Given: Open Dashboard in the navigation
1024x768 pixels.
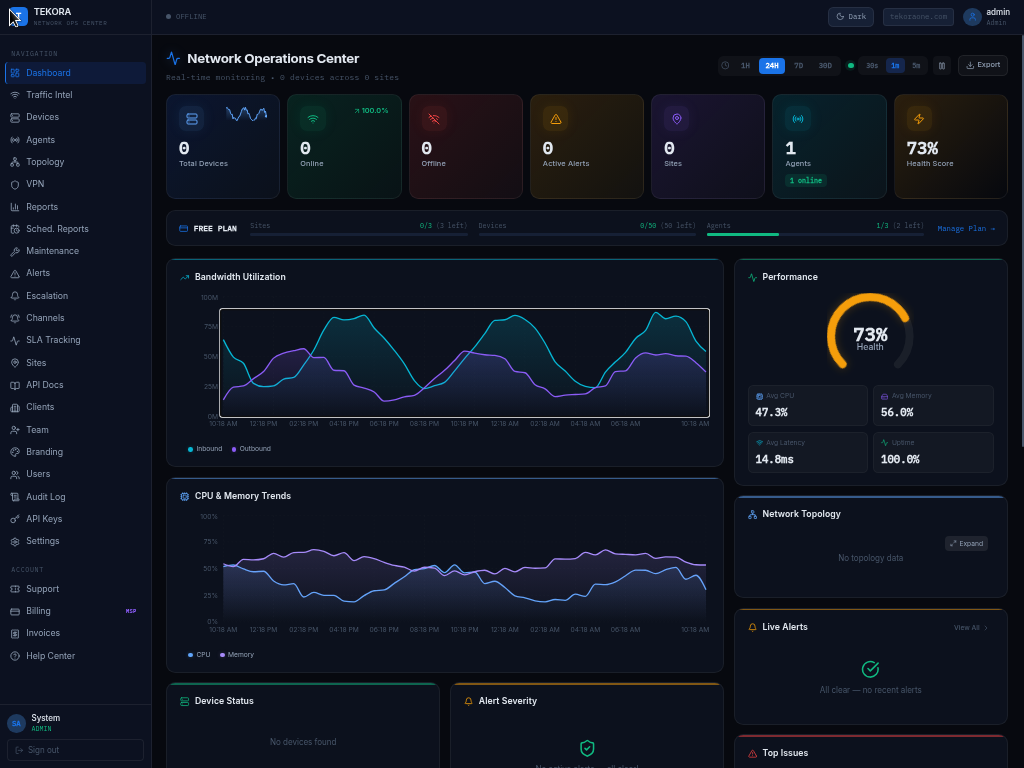Looking at the screenshot, I should [x=75, y=72].
